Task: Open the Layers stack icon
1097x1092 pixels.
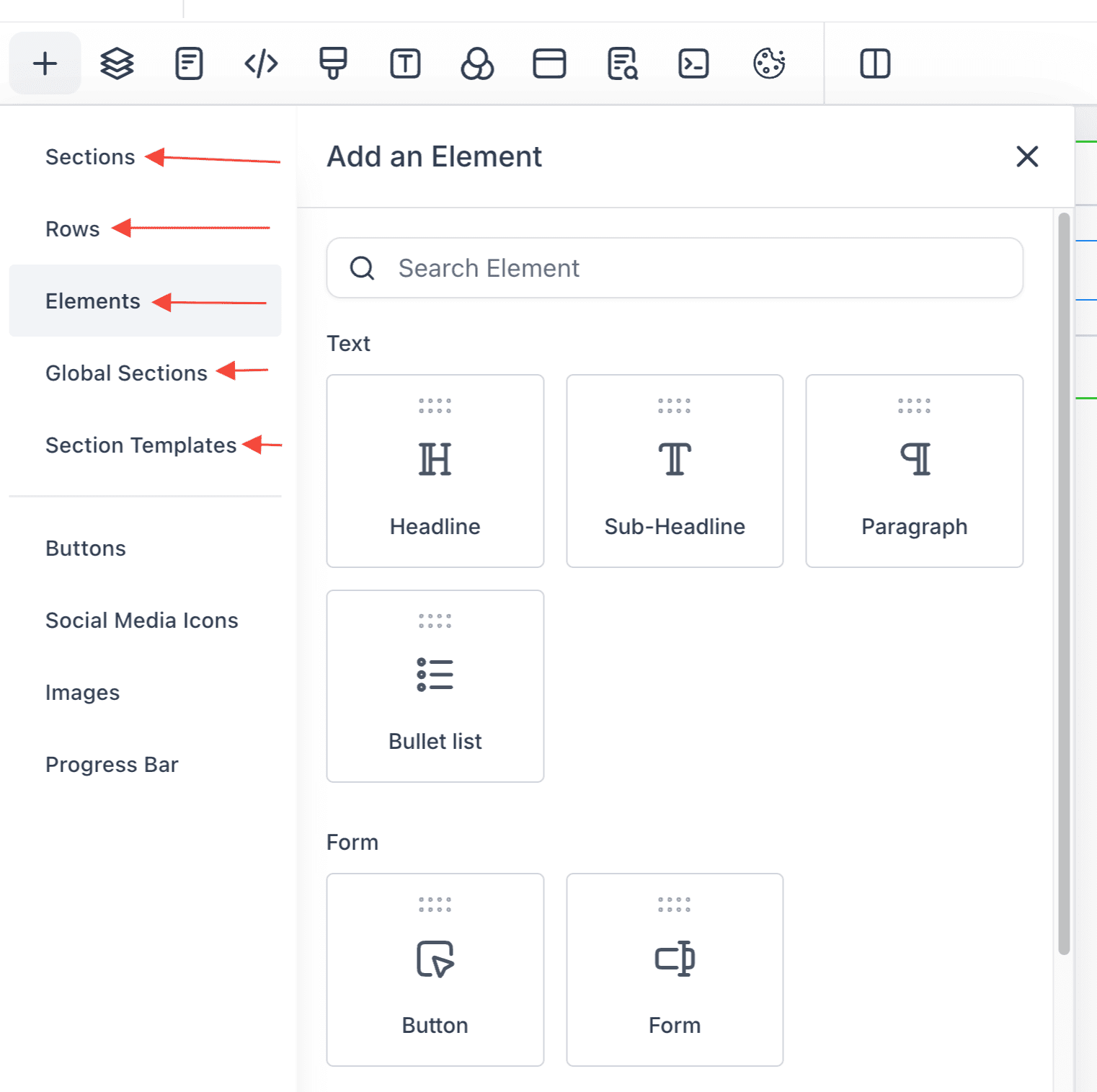Action: pos(117,63)
